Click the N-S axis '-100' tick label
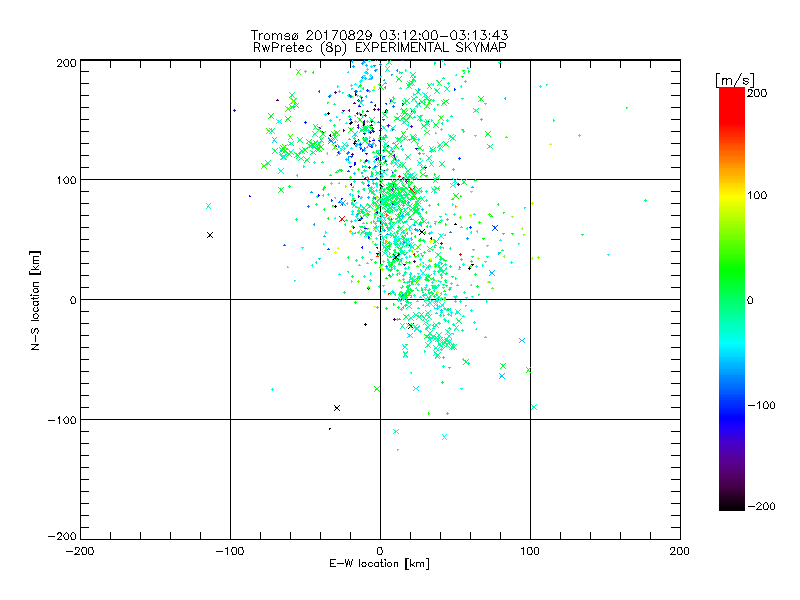The image size is (800, 600). (x=62, y=420)
